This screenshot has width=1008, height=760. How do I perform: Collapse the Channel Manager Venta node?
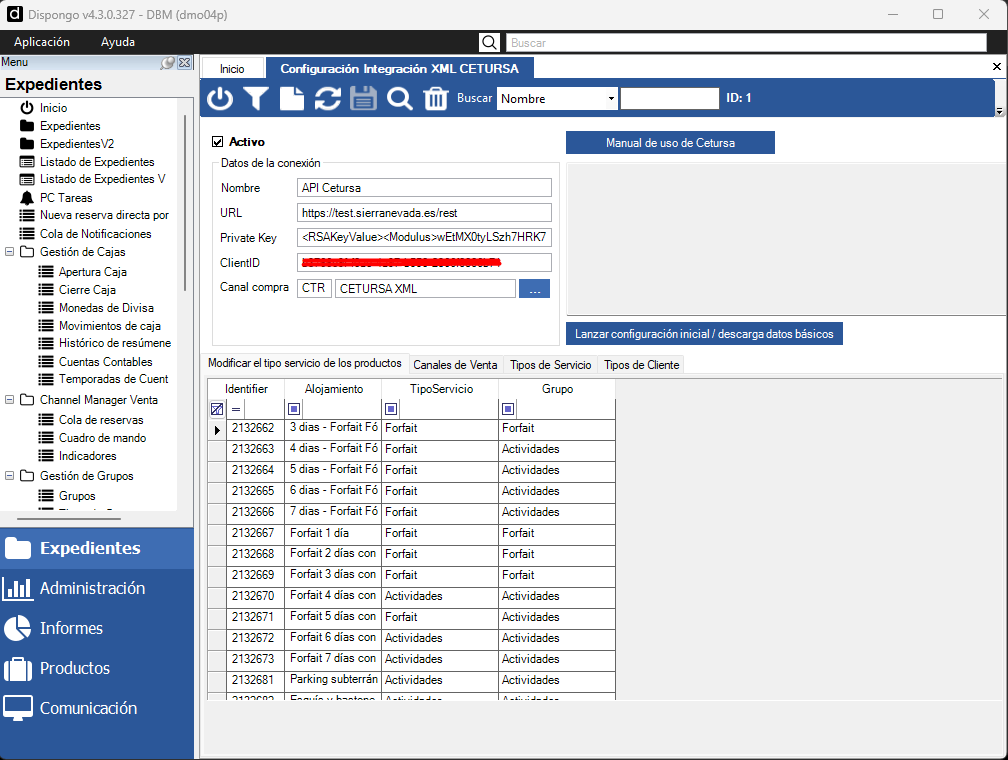click(x=10, y=400)
